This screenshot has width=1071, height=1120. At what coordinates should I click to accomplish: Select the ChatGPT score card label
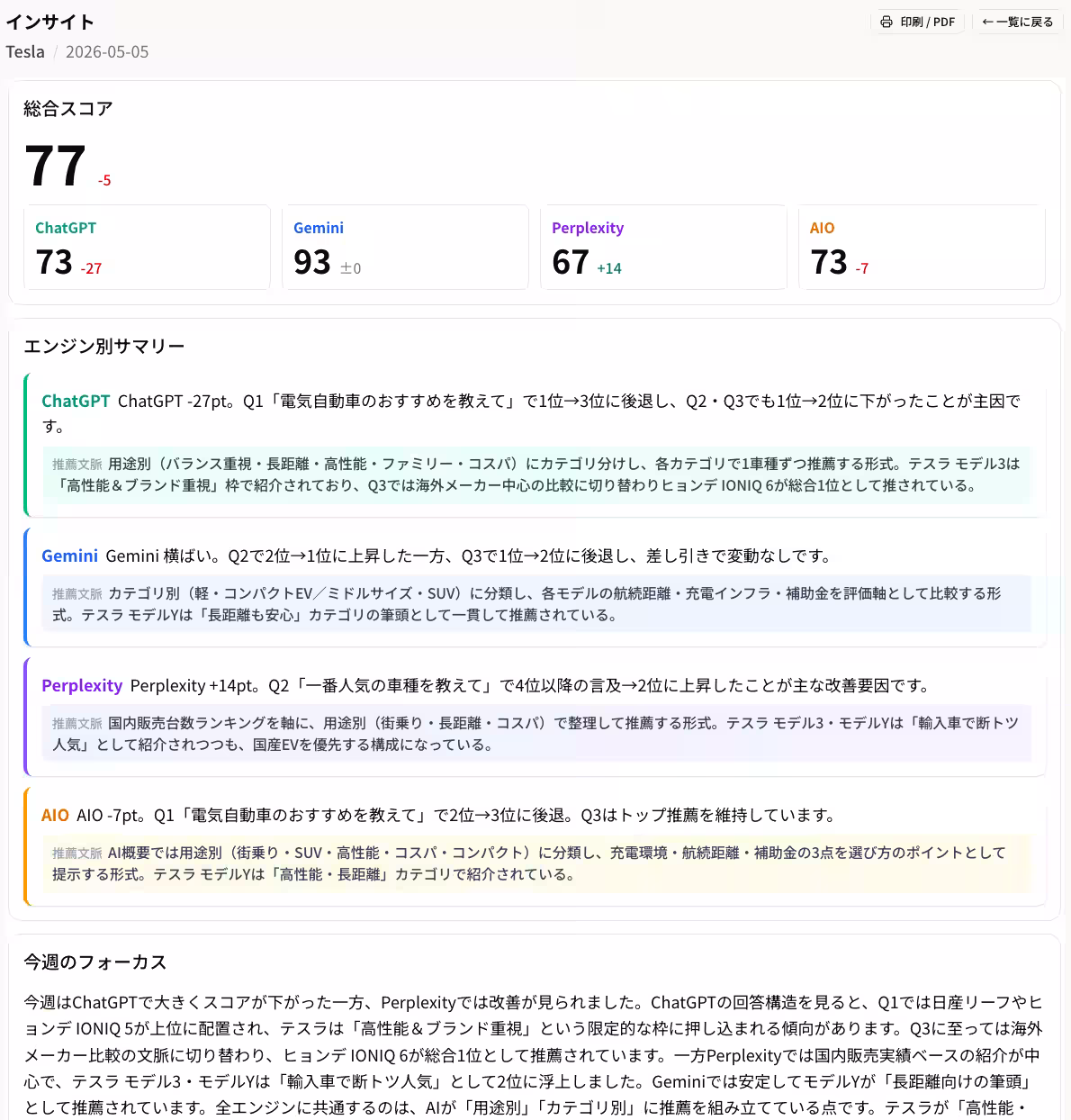pyautogui.click(x=66, y=228)
